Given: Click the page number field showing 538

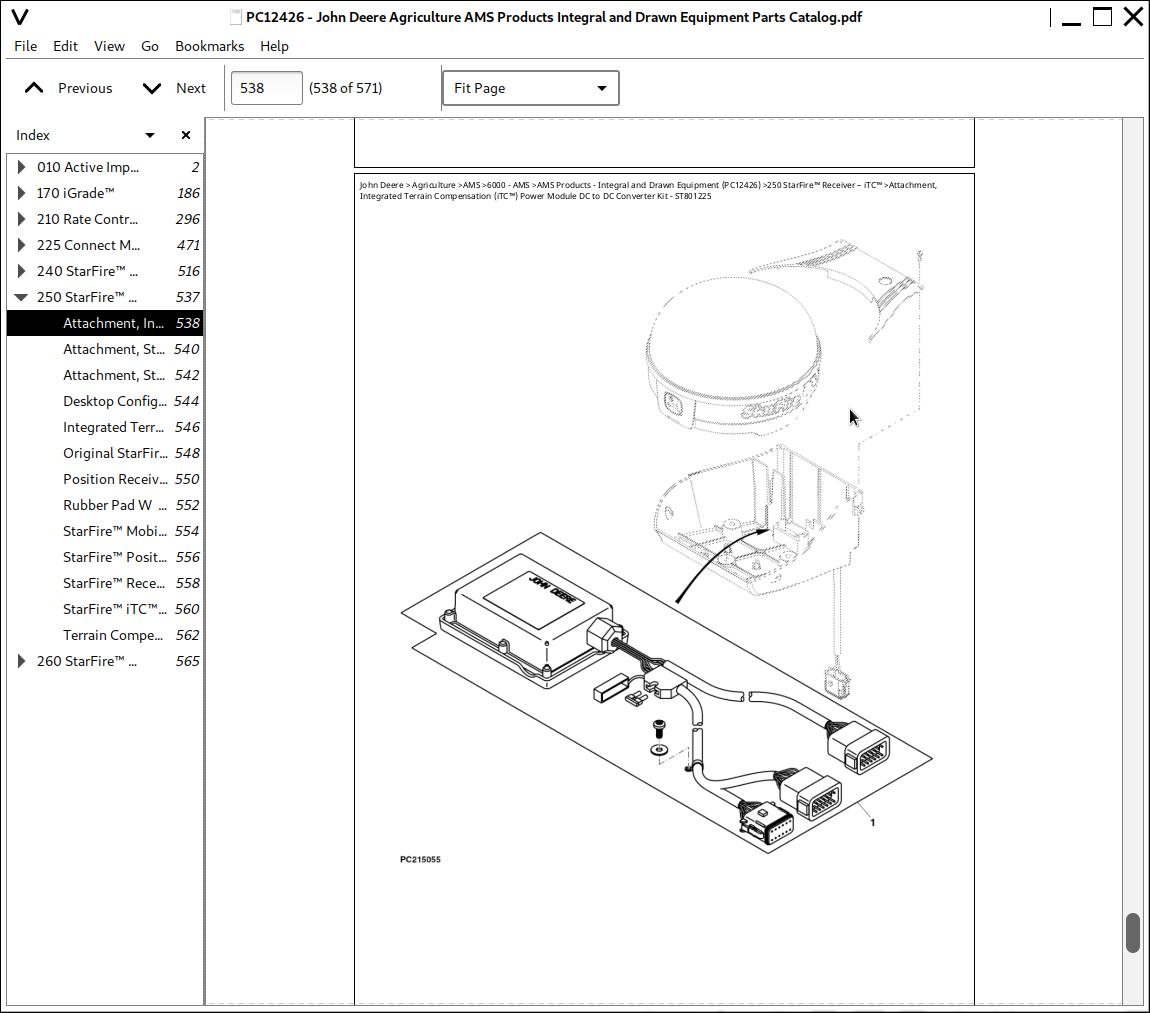Looking at the screenshot, I should [266, 88].
